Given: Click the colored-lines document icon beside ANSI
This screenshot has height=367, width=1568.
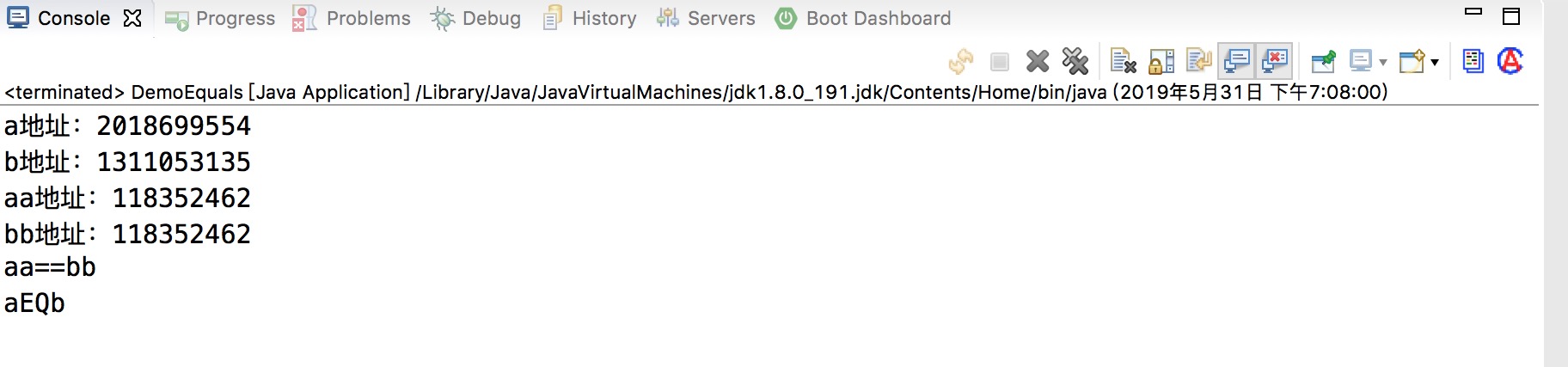Looking at the screenshot, I should point(1473,61).
